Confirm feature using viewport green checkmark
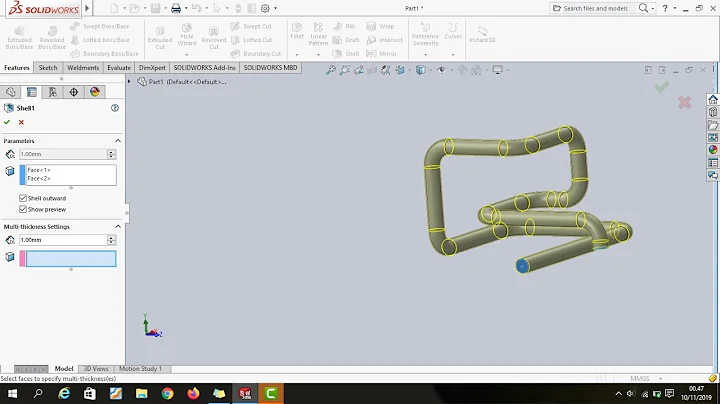Screen dimensions: 720x404 (662, 87)
